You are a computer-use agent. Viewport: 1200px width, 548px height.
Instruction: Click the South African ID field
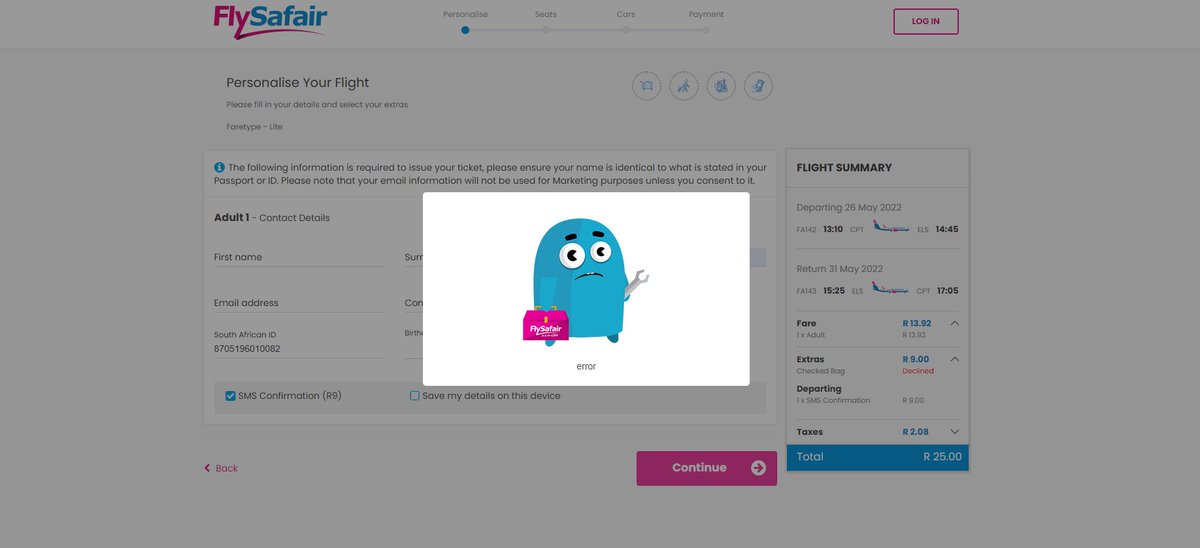point(299,349)
